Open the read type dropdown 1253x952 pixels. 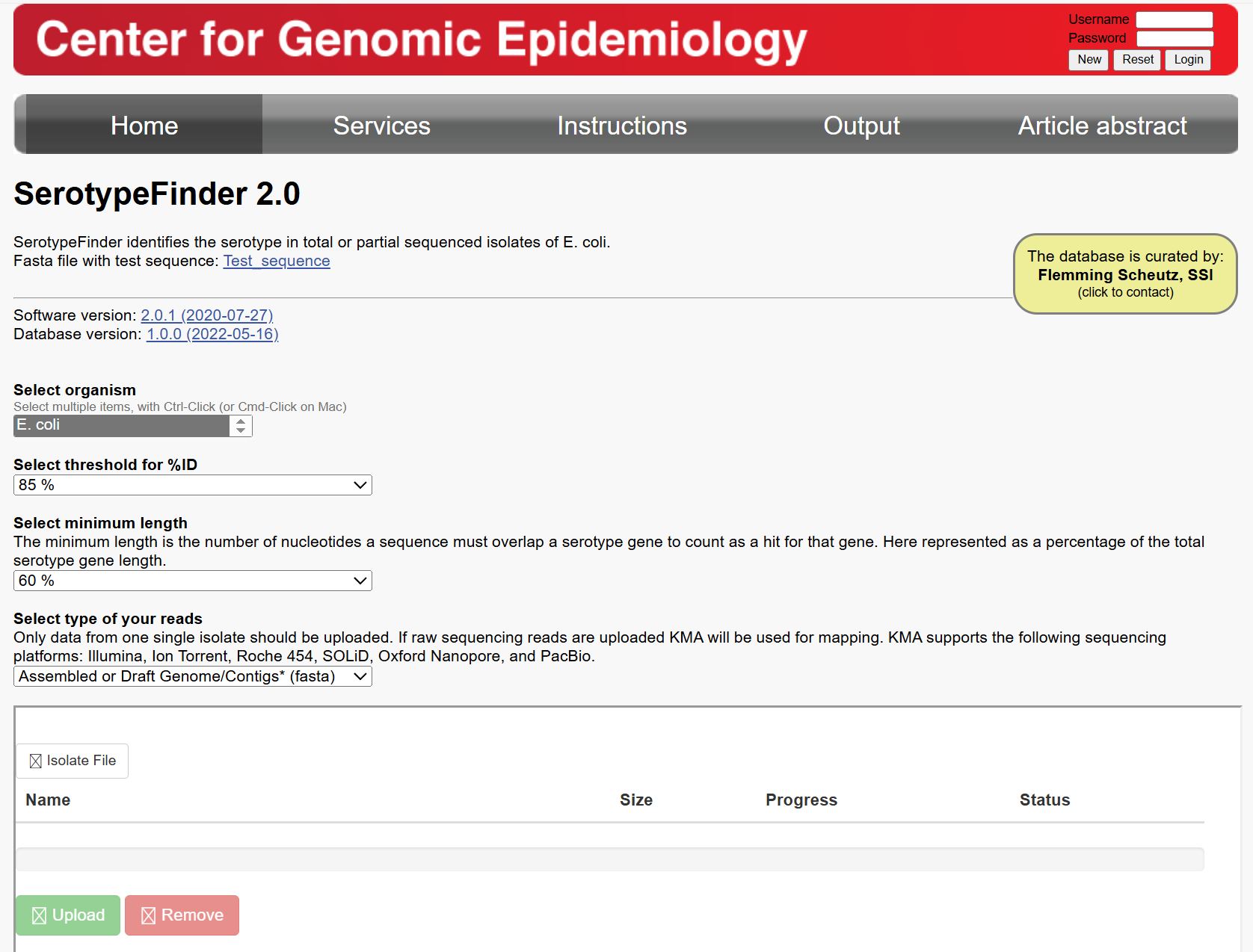tap(193, 676)
